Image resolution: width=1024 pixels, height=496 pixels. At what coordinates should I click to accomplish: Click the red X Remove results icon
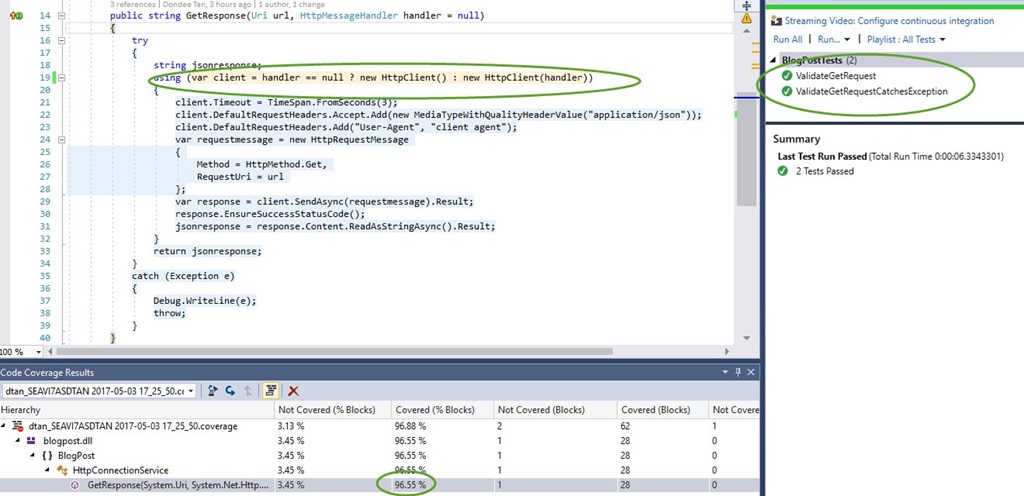point(294,390)
